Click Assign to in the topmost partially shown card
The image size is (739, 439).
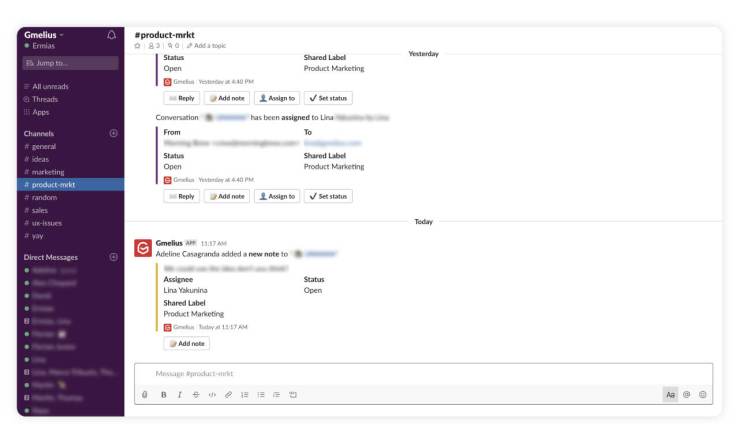tap(277, 98)
